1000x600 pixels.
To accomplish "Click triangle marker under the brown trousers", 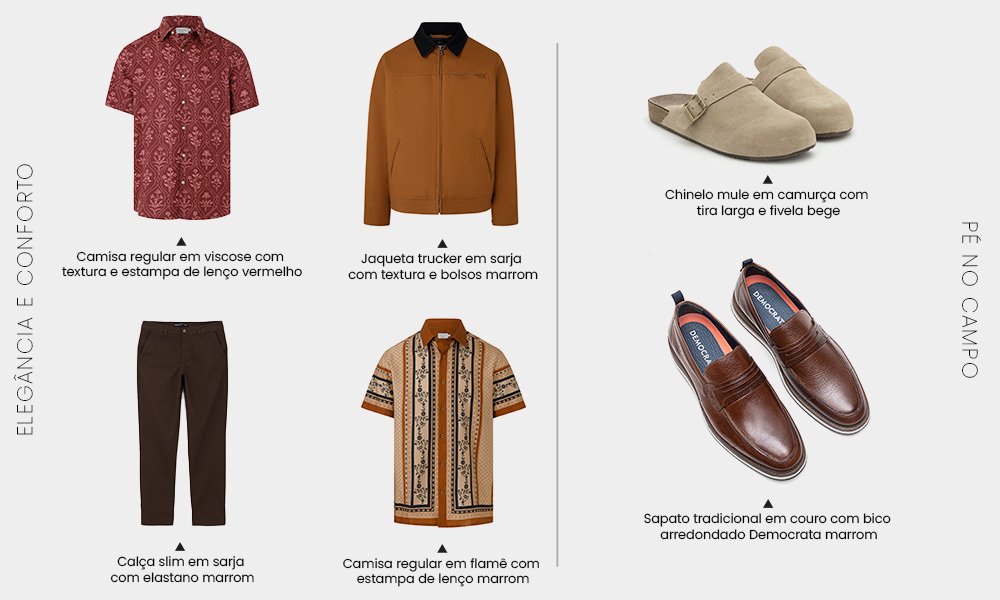I will 180,547.
